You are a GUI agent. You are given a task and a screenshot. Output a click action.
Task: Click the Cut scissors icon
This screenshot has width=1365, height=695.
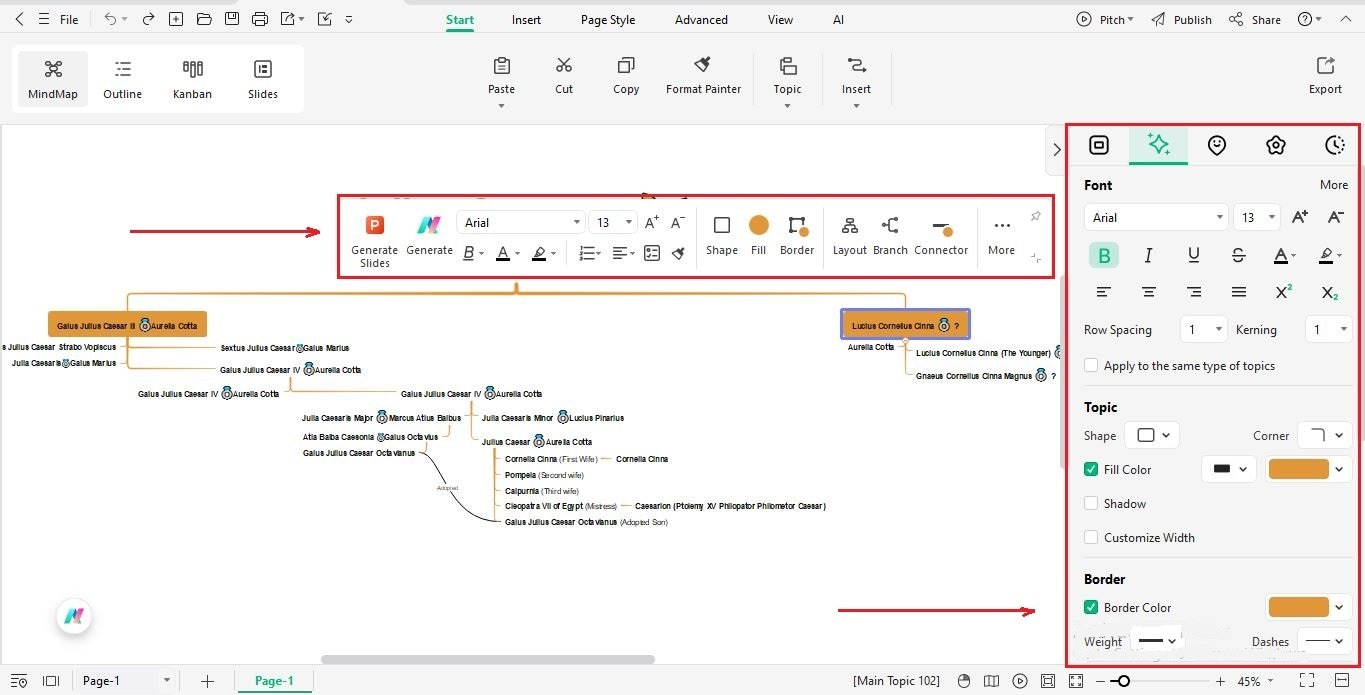point(564,65)
